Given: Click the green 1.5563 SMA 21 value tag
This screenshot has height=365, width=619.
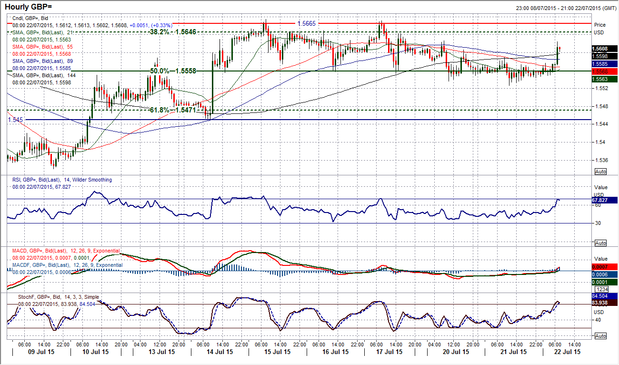Looking at the screenshot, I should click(x=604, y=79).
